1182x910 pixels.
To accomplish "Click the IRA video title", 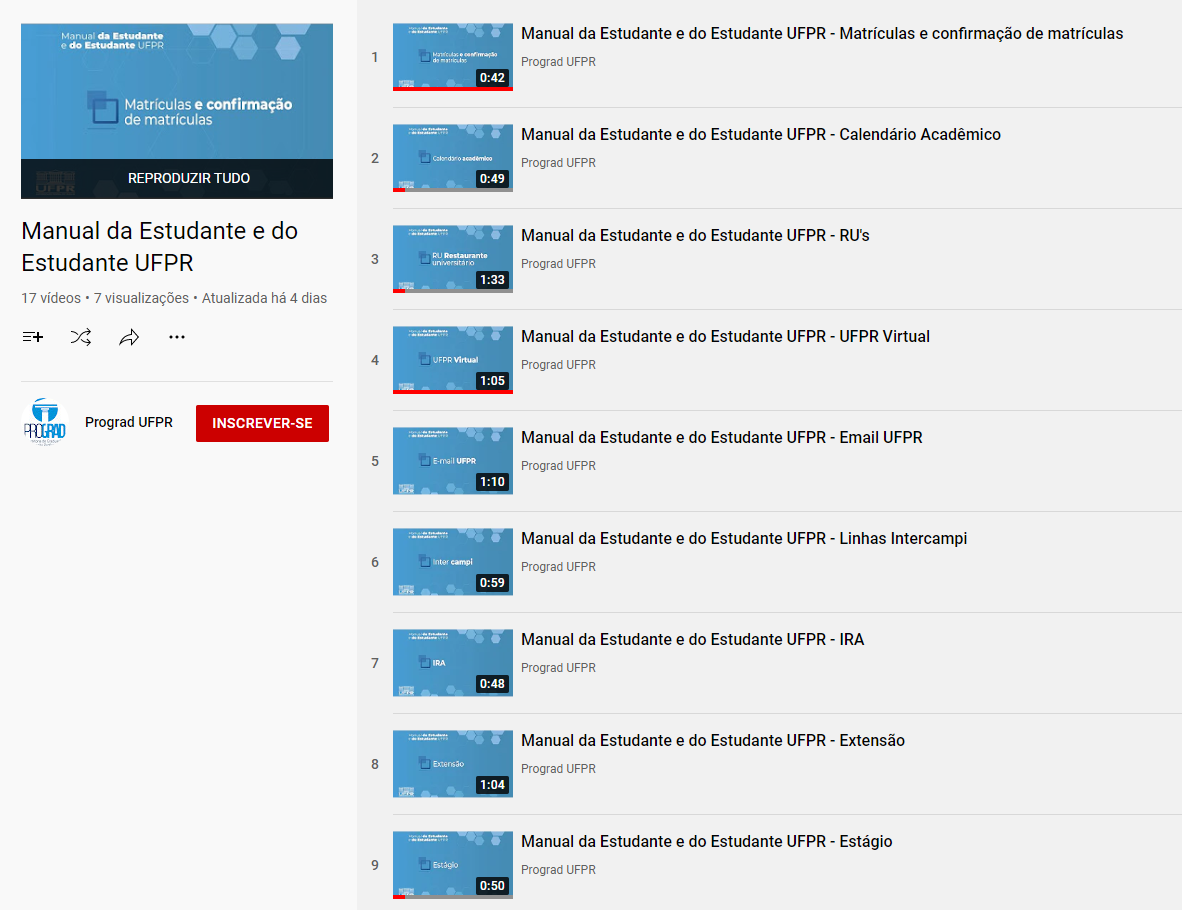I will coord(692,640).
